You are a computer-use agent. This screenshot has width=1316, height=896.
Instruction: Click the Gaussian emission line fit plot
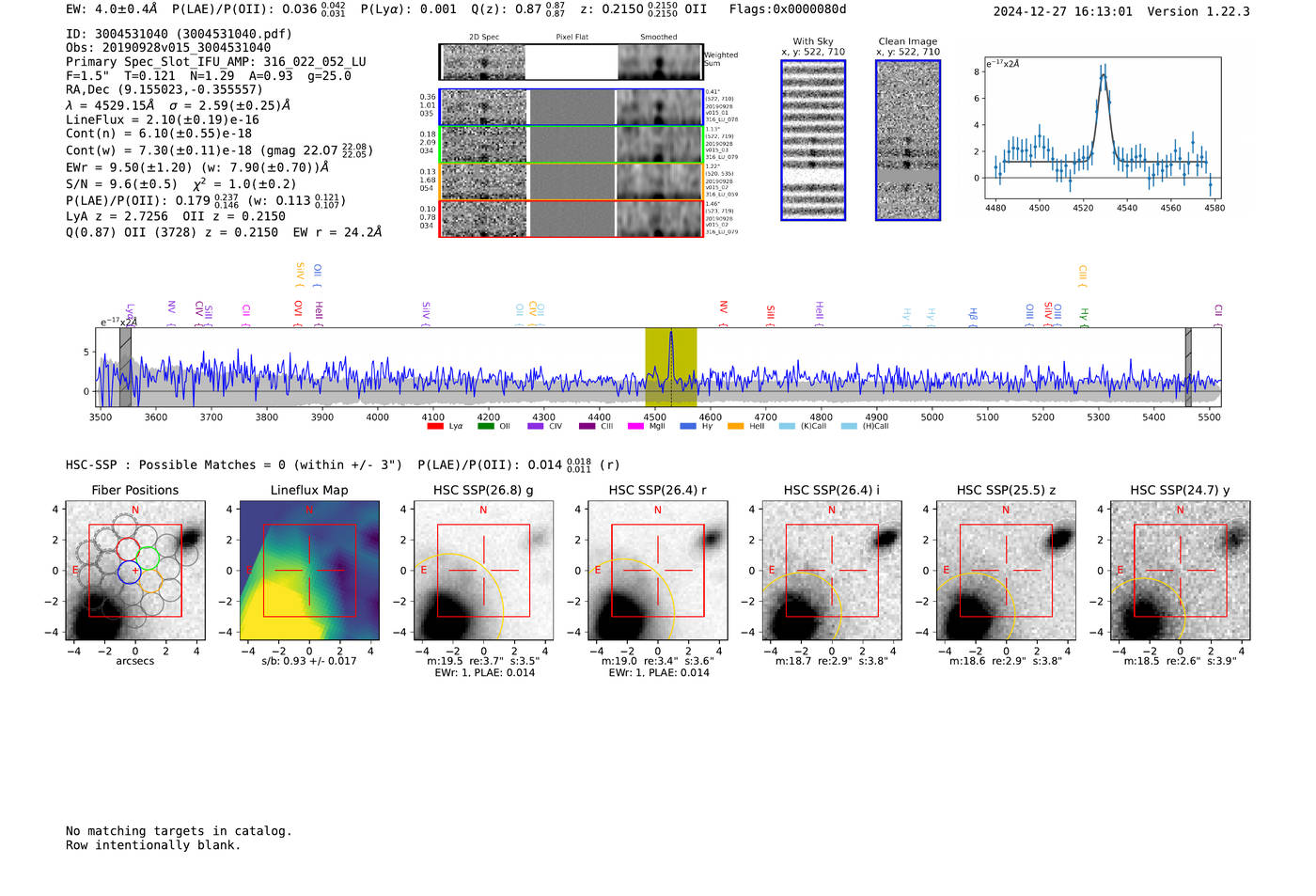(x=1103, y=129)
